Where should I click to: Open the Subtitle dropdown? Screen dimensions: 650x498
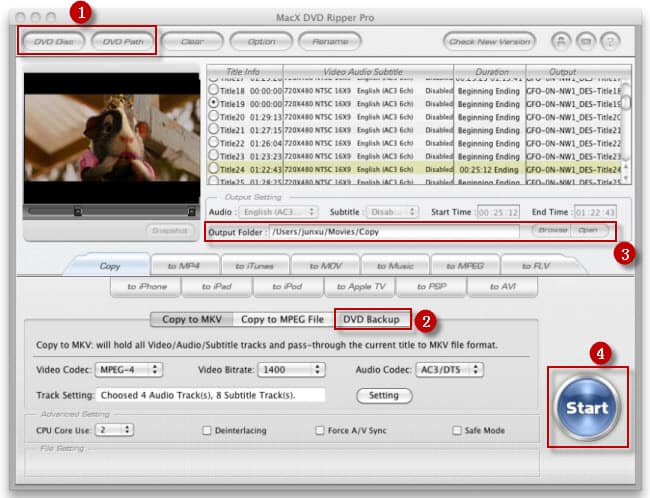[392, 212]
